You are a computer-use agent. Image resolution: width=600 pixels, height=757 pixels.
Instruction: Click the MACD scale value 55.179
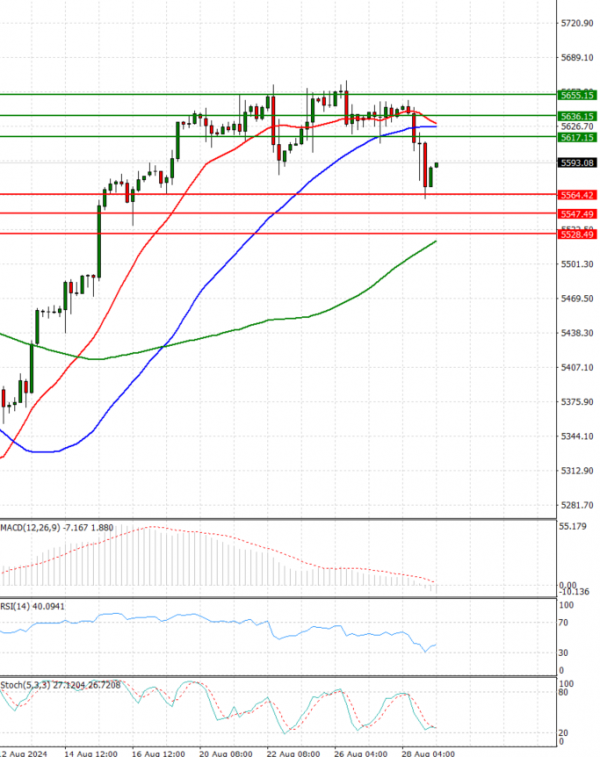[572, 526]
